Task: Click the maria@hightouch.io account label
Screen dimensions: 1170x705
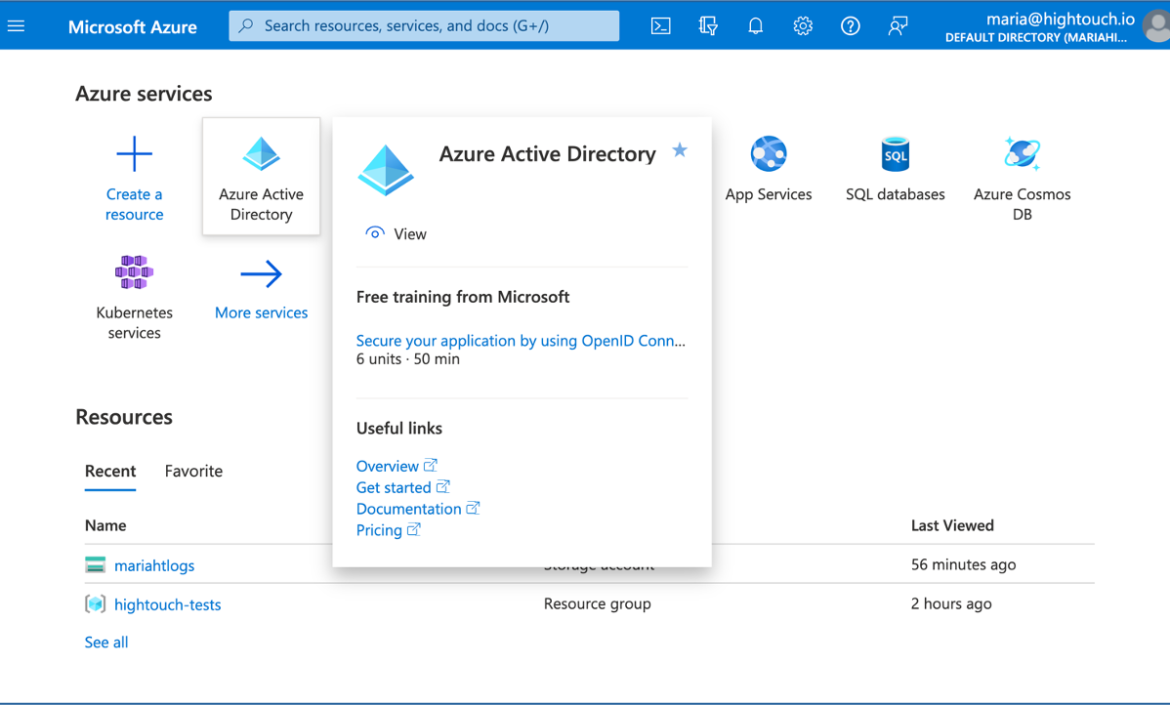Action: coord(1060,19)
